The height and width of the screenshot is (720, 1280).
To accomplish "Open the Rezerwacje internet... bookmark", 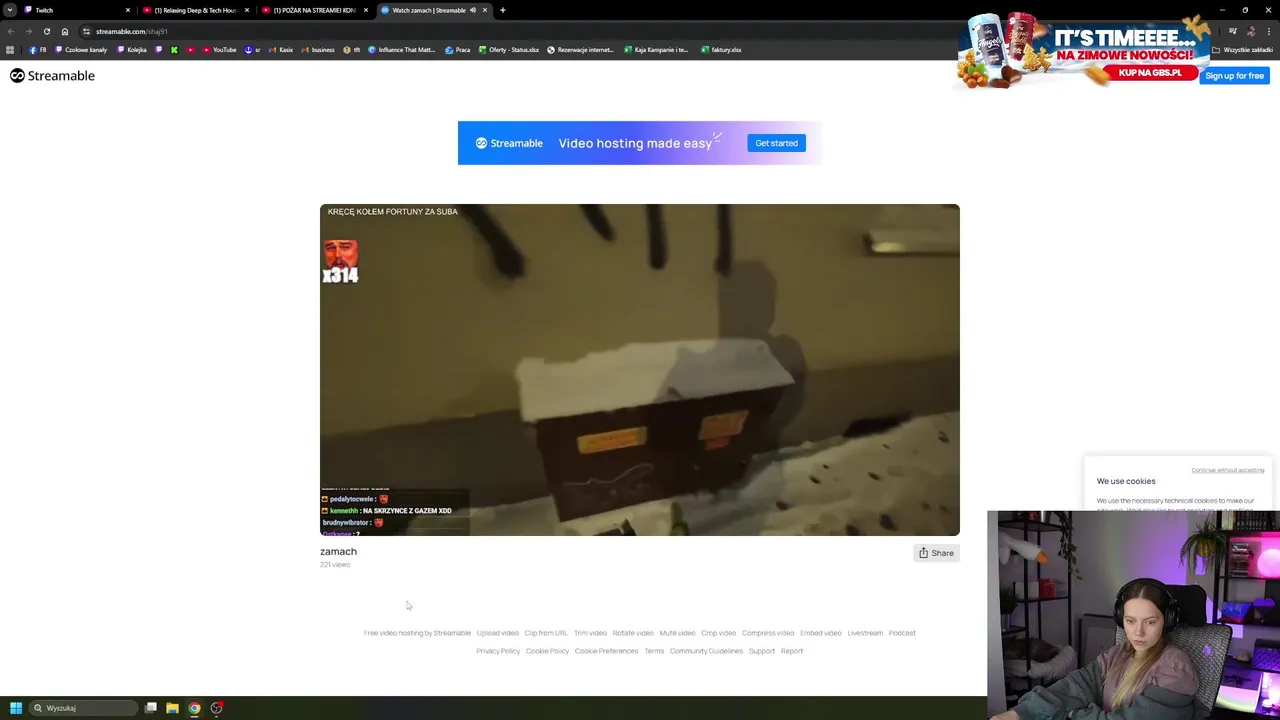I will 581,50.
